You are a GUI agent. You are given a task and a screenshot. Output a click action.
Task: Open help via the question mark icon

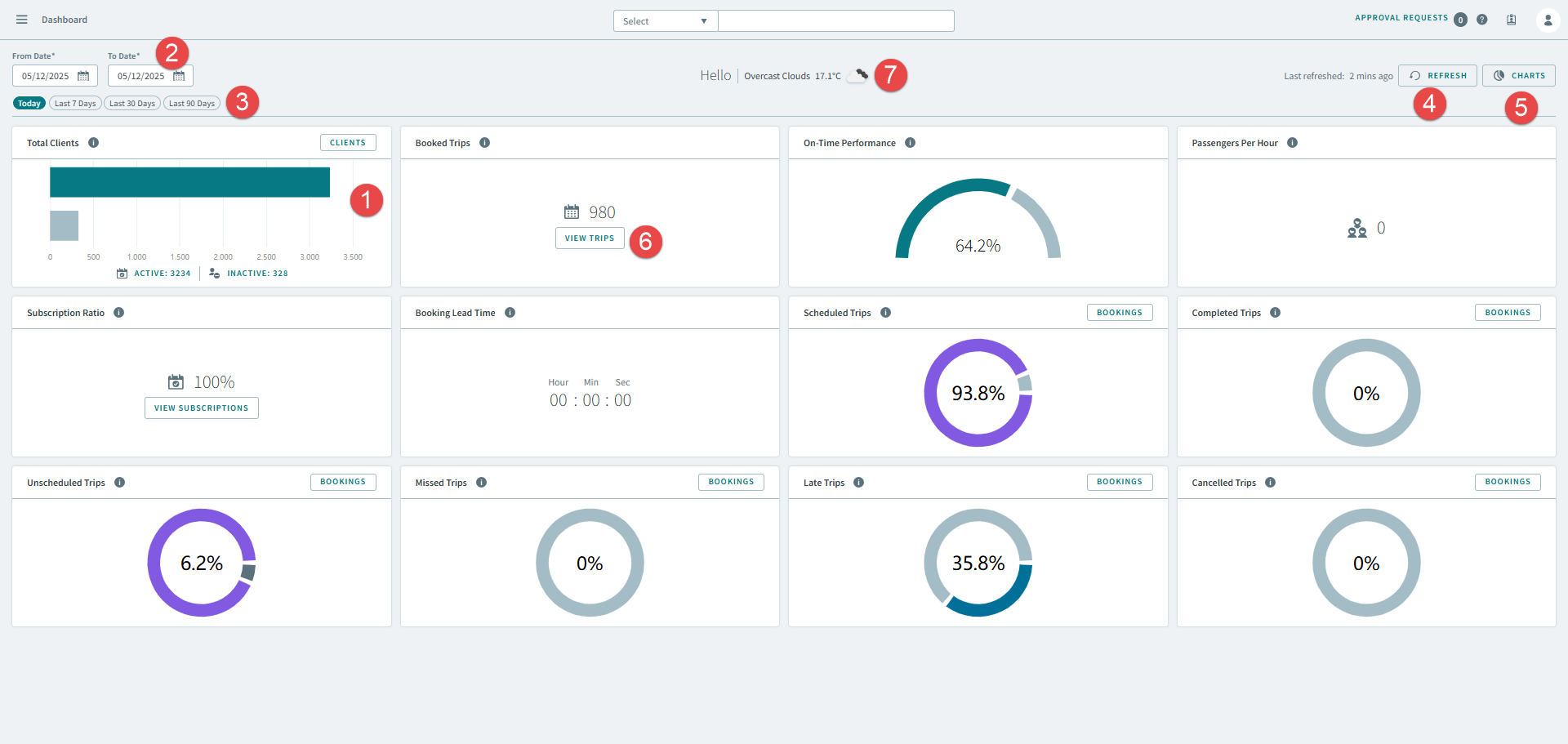[1482, 20]
